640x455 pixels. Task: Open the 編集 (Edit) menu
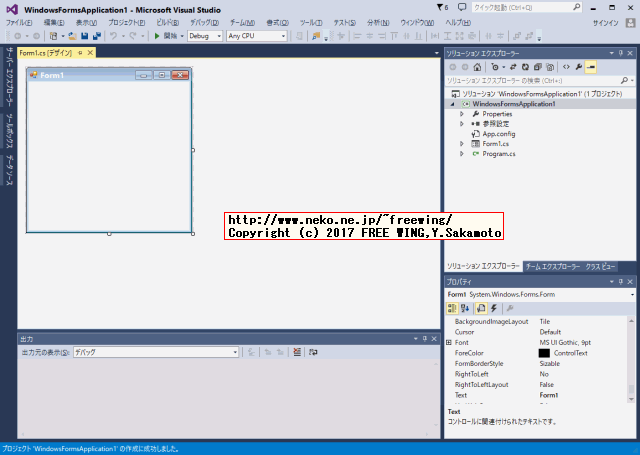(x=54, y=22)
